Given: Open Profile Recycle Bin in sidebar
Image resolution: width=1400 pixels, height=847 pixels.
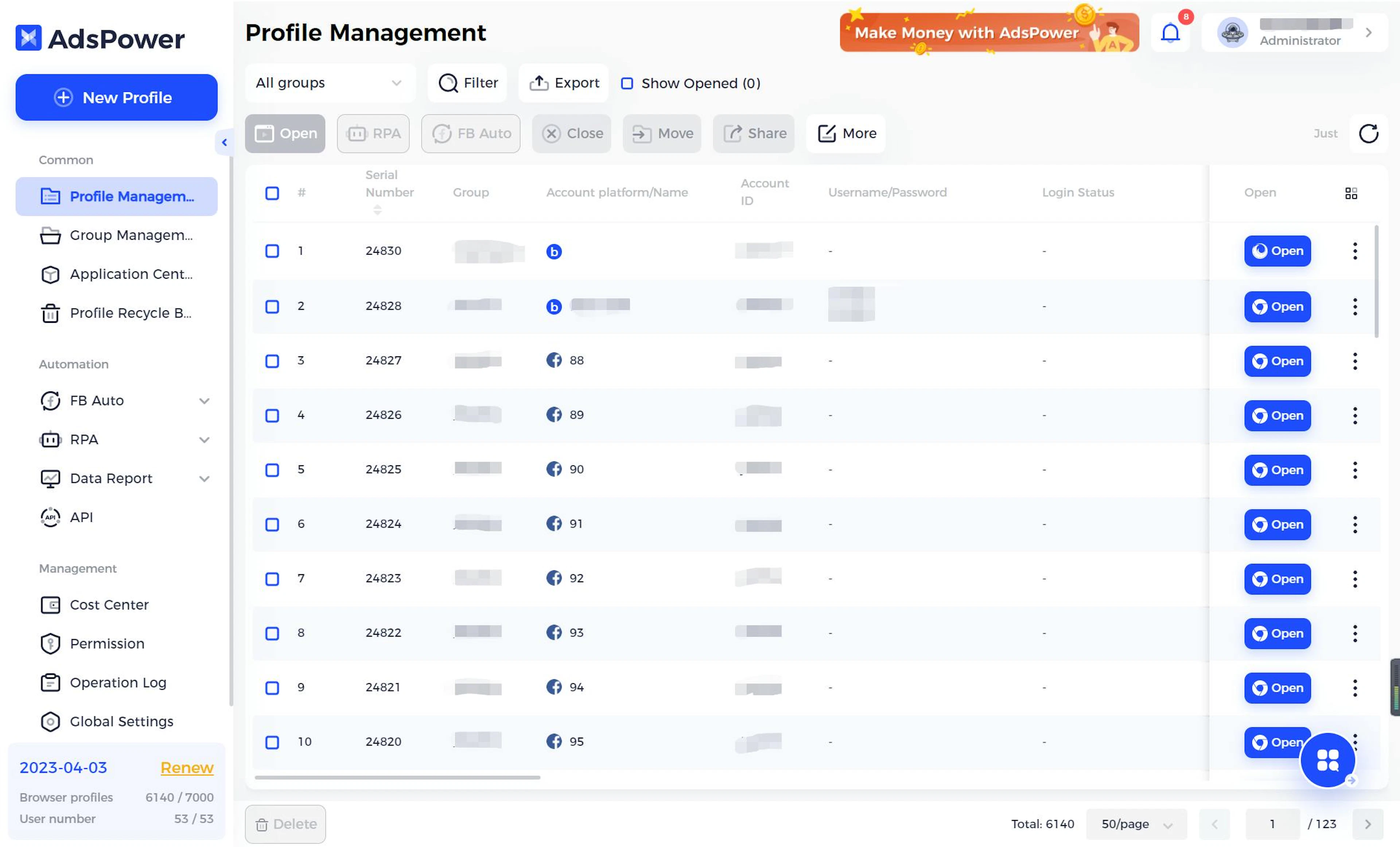Looking at the screenshot, I should point(116,313).
